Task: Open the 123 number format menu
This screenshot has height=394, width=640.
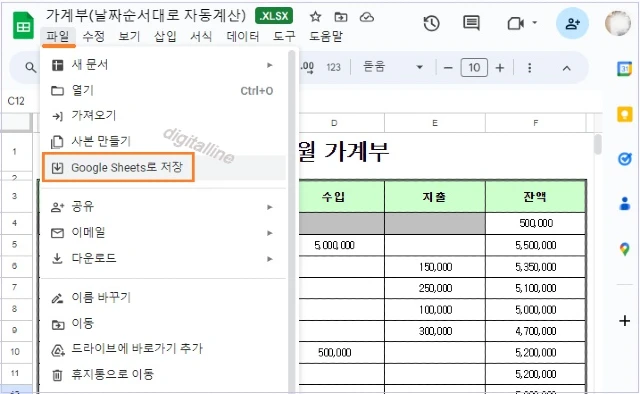Action: [333, 67]
